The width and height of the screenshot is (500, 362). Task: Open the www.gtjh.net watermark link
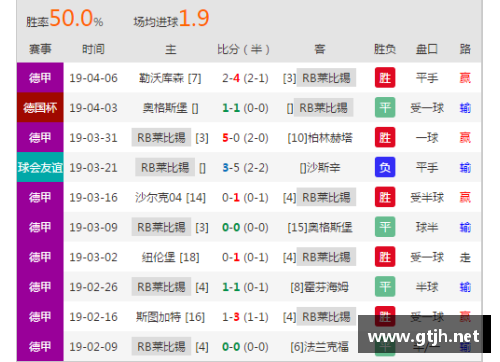[424, 337]
